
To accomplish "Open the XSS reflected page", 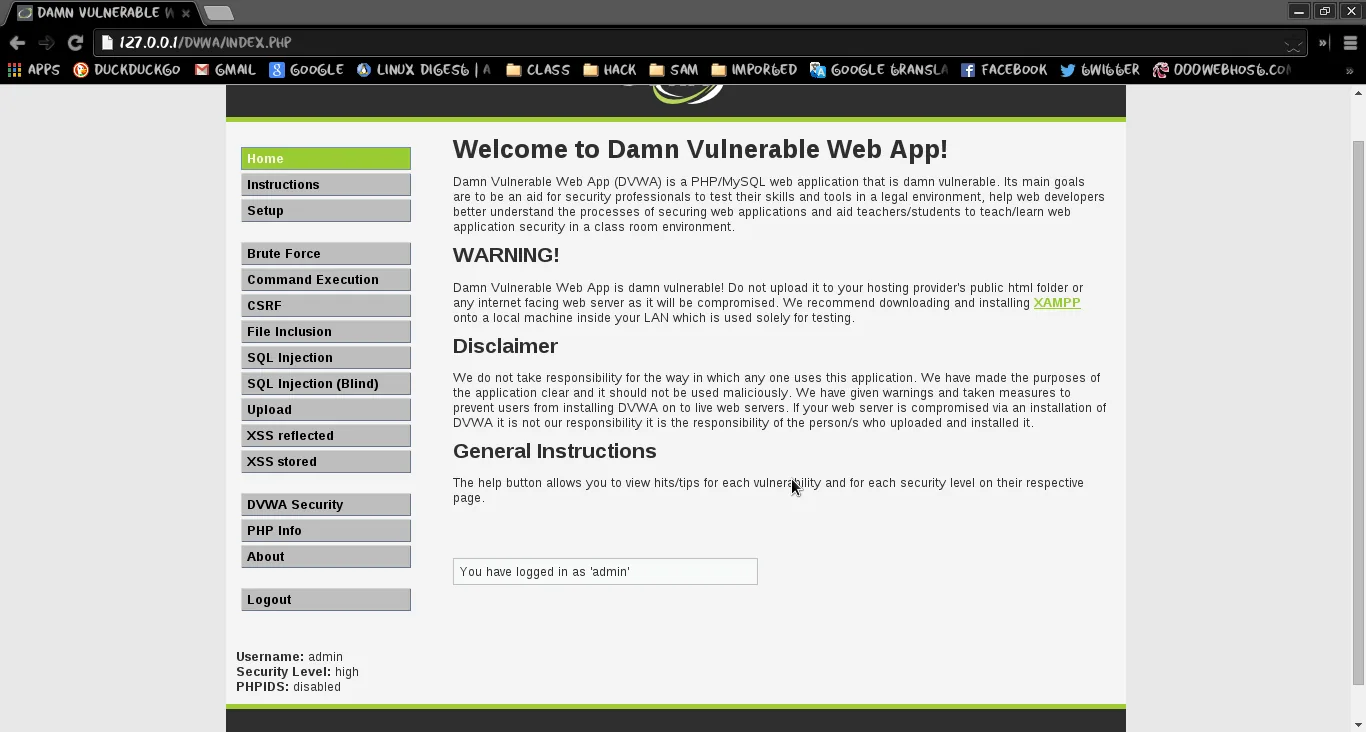I will point(326,436).
